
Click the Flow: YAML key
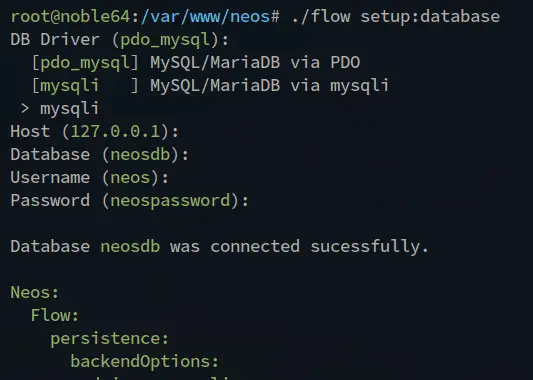[55, 315]
